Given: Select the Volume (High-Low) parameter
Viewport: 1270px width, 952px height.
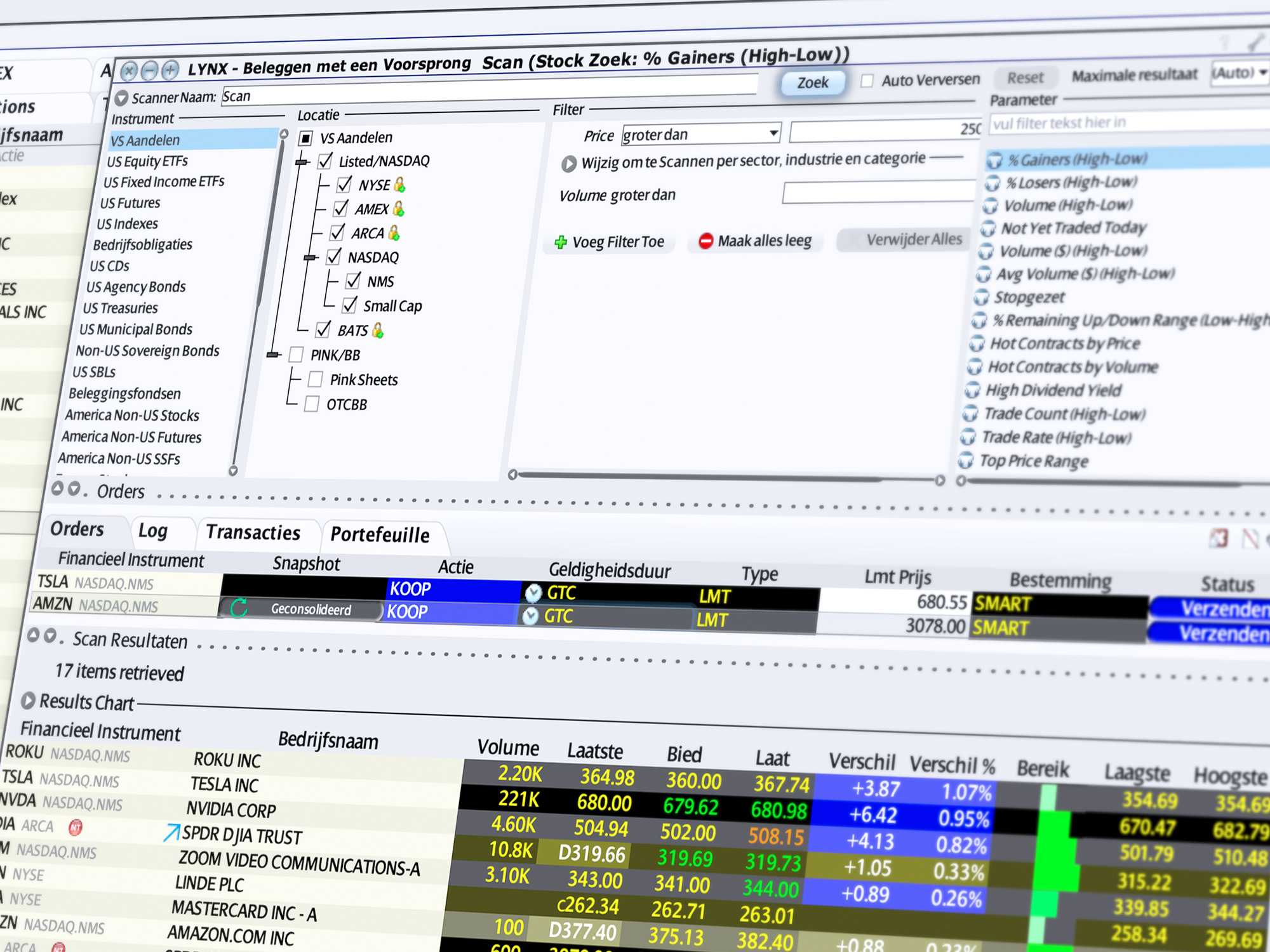Looking at the screenshot, I should (x=1067, y=205).
